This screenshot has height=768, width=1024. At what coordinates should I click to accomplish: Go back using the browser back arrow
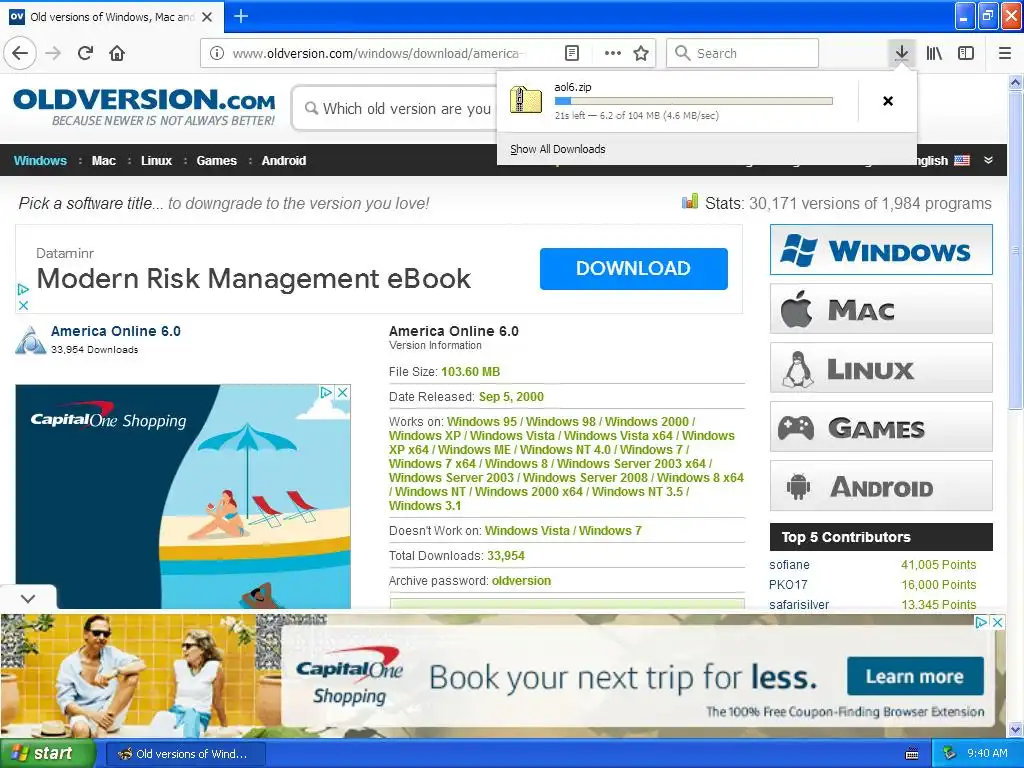click(20, 53)
